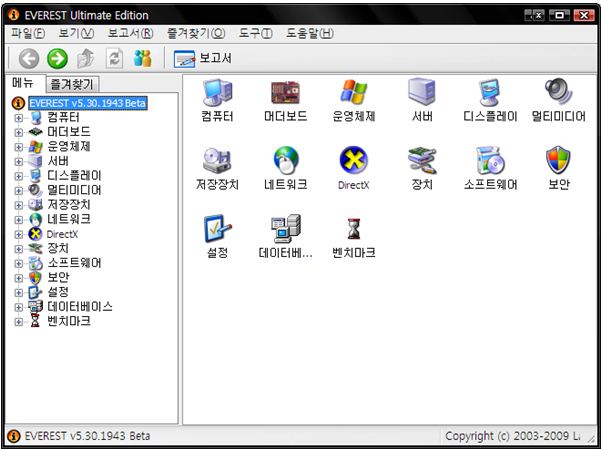
Task: Expand the 소프트웨어 tree node
Action: 18,263
